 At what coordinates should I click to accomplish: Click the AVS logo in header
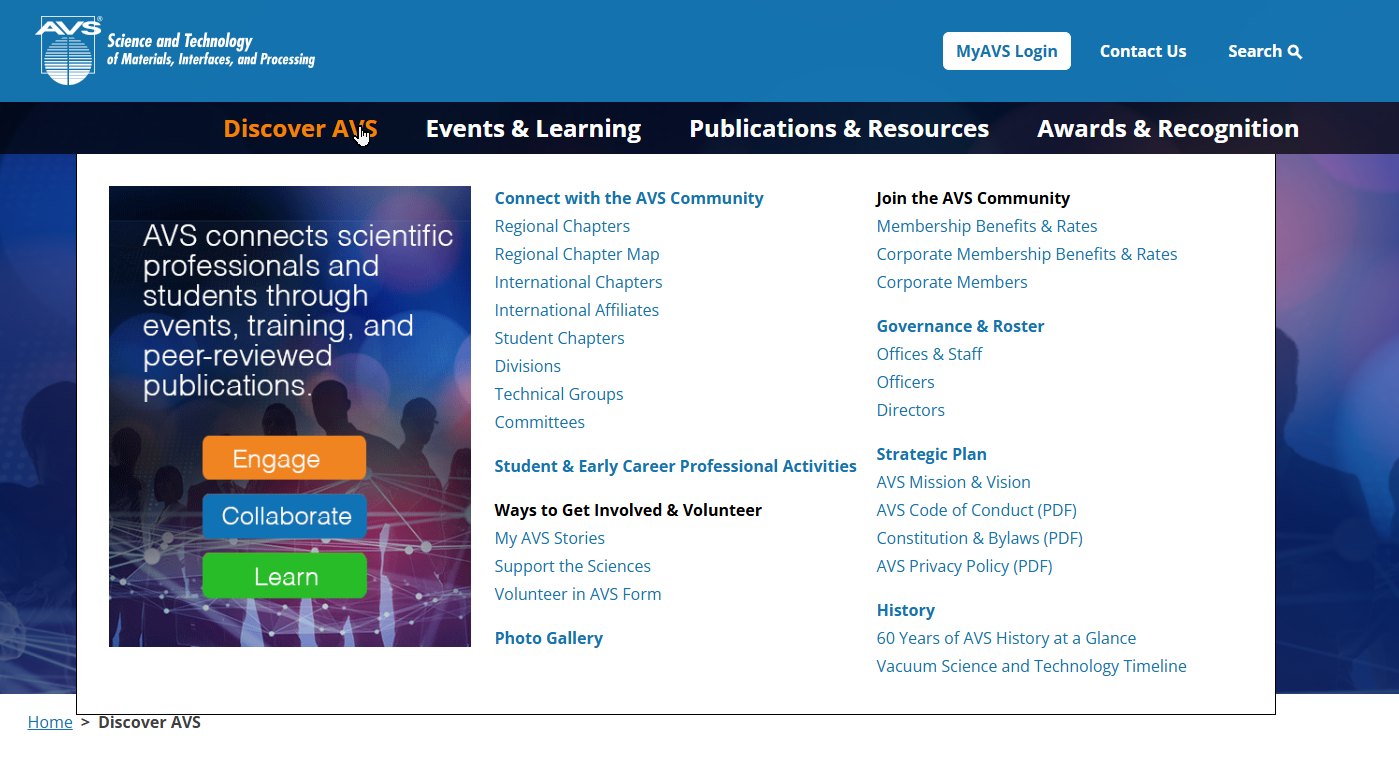pos(175,50)
